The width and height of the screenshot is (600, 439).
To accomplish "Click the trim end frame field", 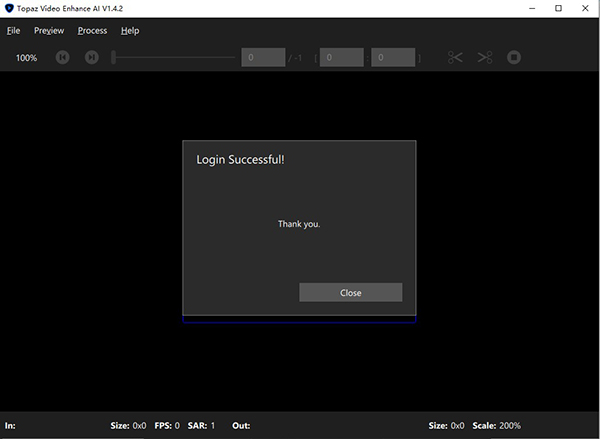I will click(x=393, y=57).
